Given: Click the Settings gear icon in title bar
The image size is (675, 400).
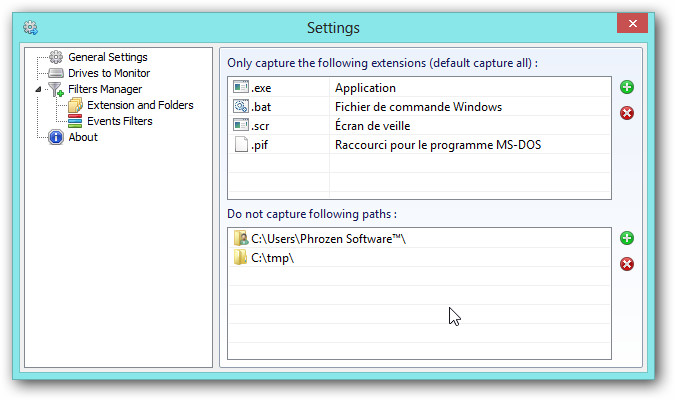Looking at the screenshot, I should 30,27.
